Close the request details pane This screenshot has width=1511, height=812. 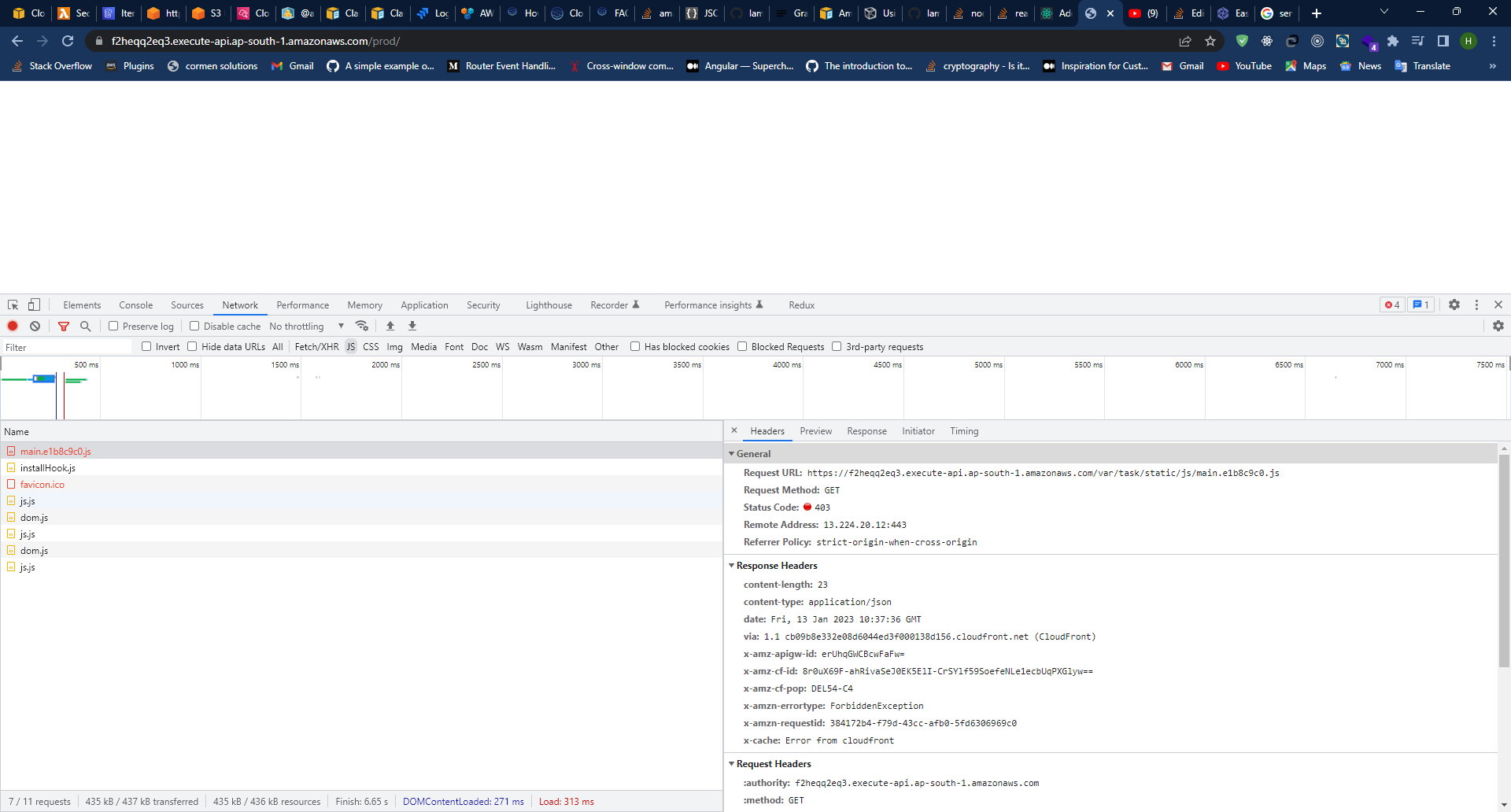pos(734,430)
